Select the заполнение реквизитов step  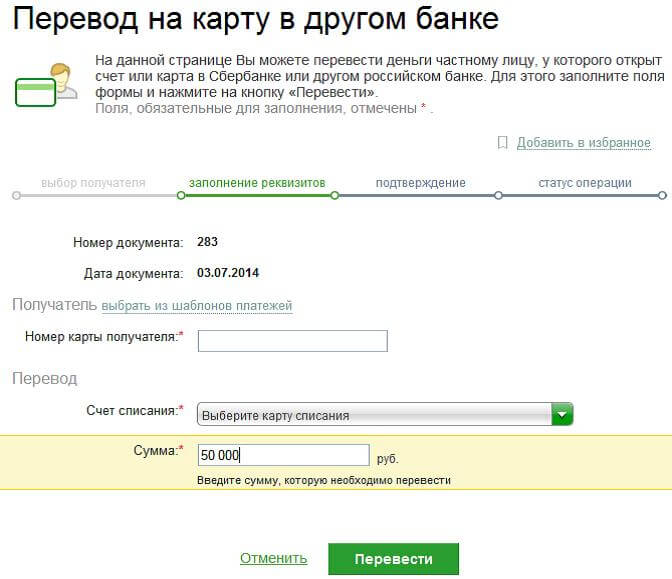coord(257,183)
